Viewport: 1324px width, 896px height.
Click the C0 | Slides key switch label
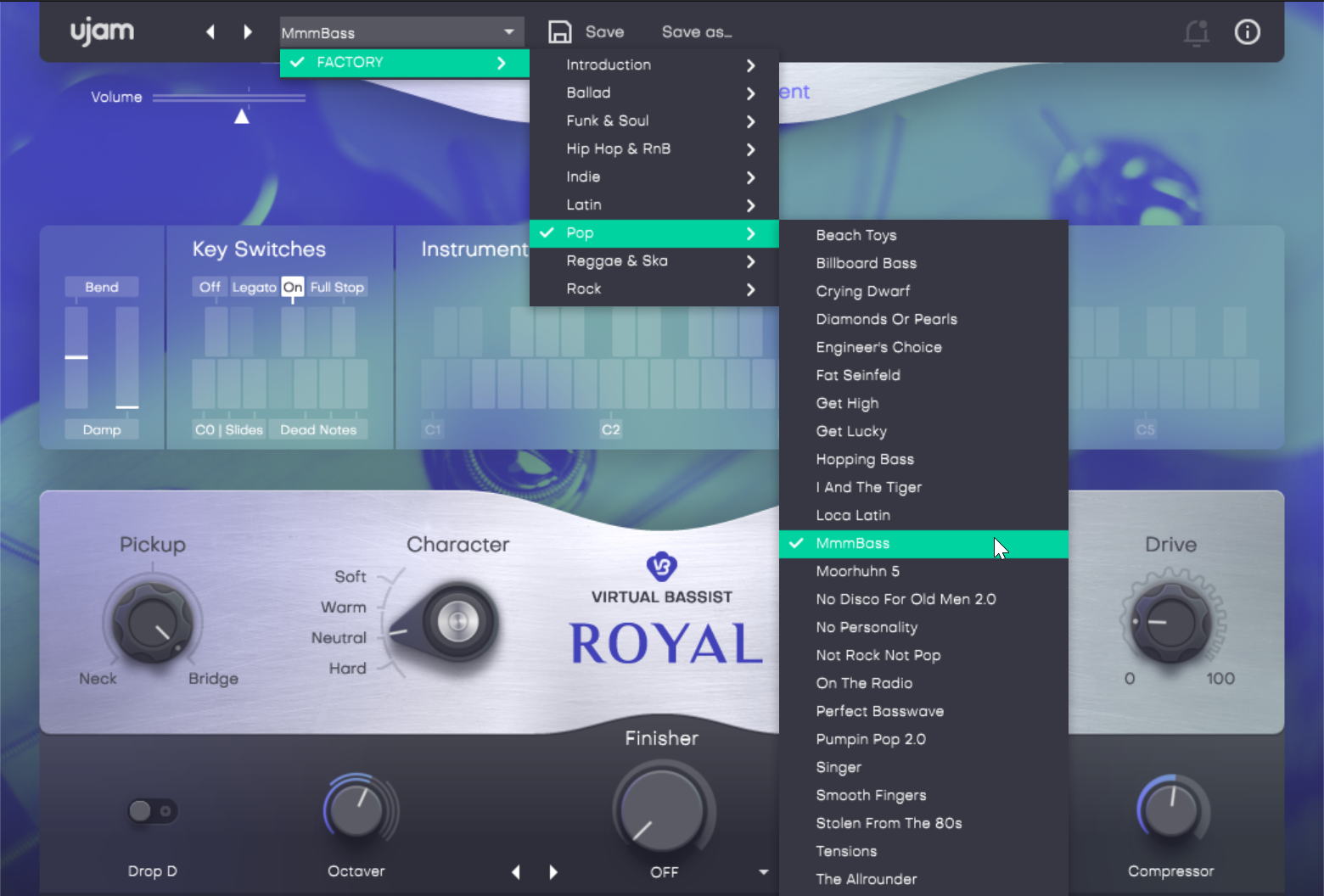point(229,430)
